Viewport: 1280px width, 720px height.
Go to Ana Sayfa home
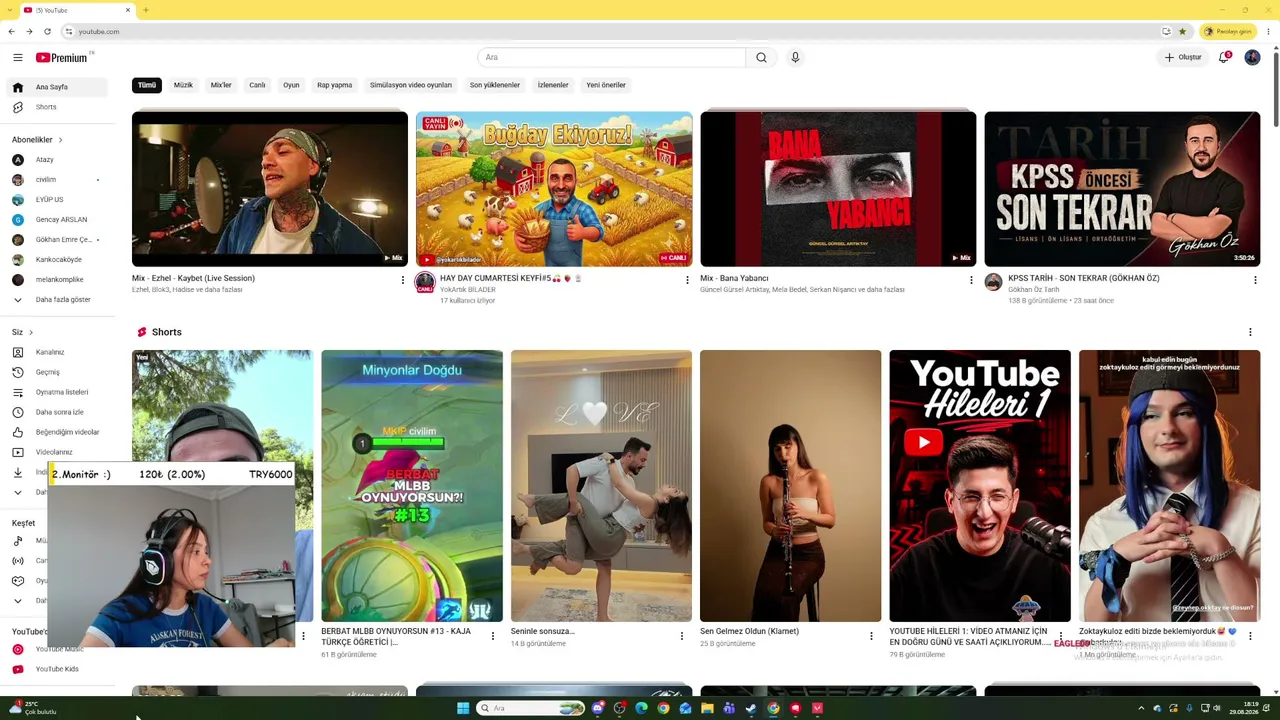coord(57,87)
